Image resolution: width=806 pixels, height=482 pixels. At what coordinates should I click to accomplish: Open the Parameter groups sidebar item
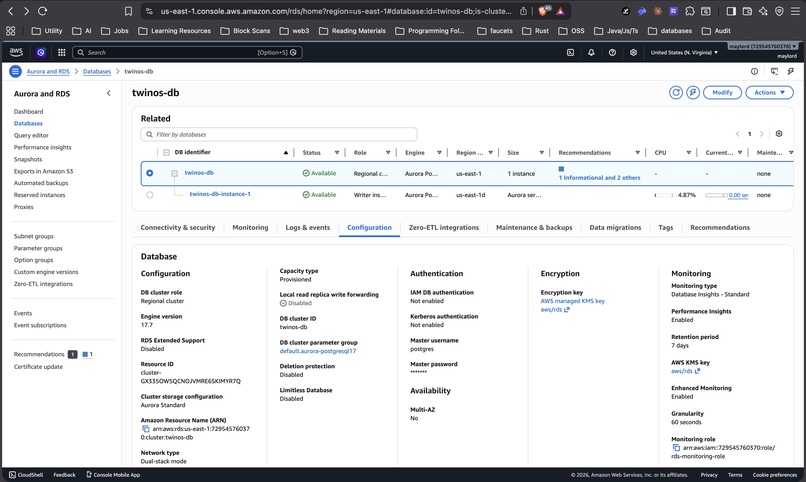[x=38, y=248]
